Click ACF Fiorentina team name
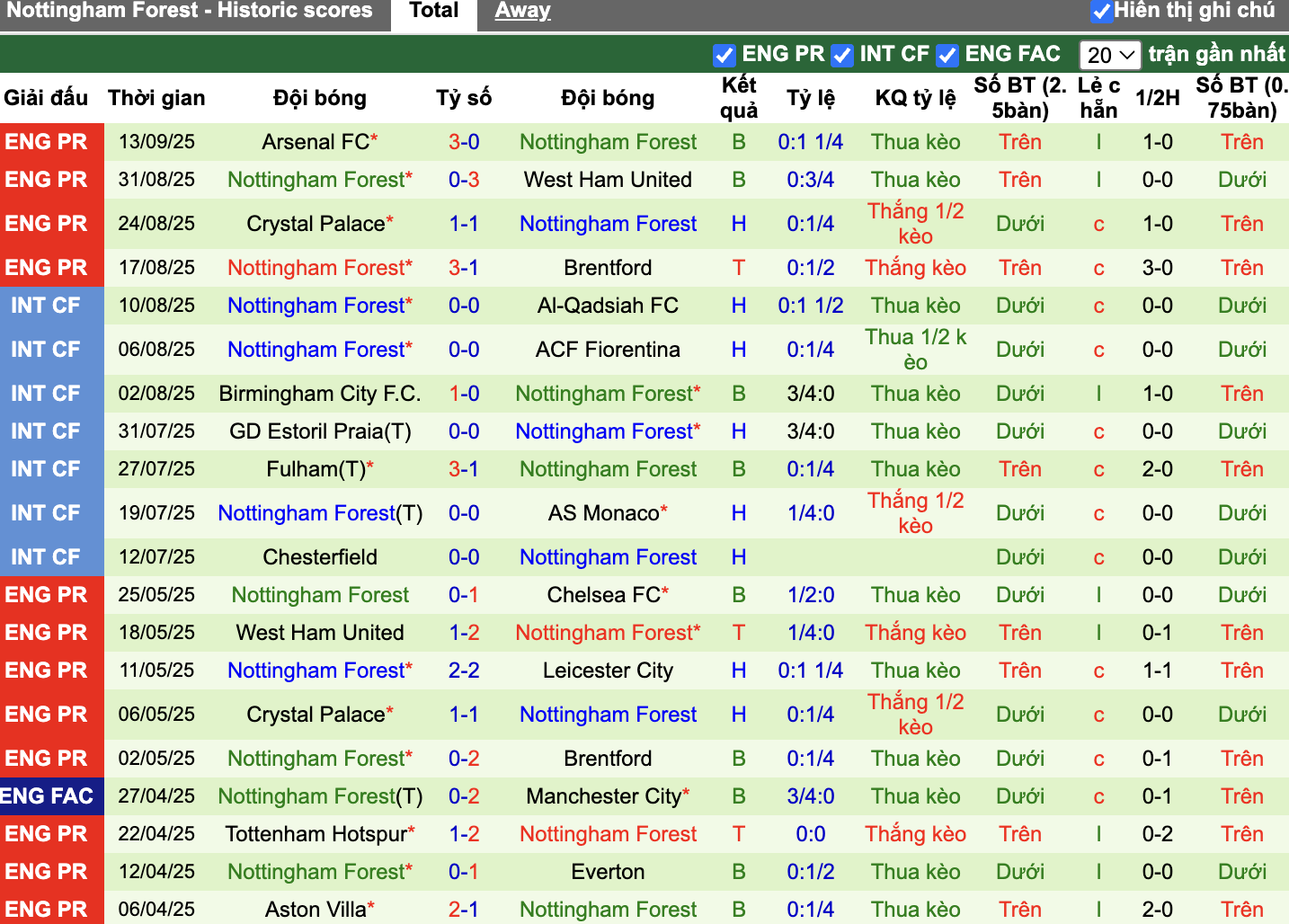This screenshot has height=924, width=1289. click(608, 350)
